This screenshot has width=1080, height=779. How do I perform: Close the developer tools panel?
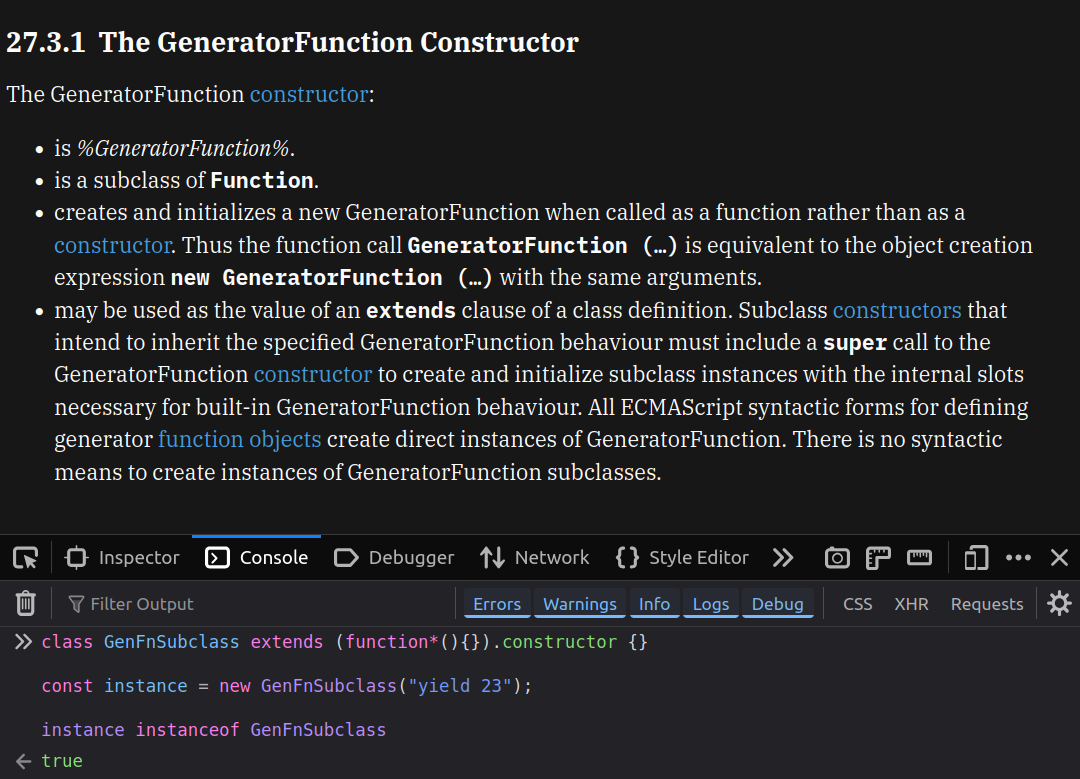click(x=1060, y=558)
